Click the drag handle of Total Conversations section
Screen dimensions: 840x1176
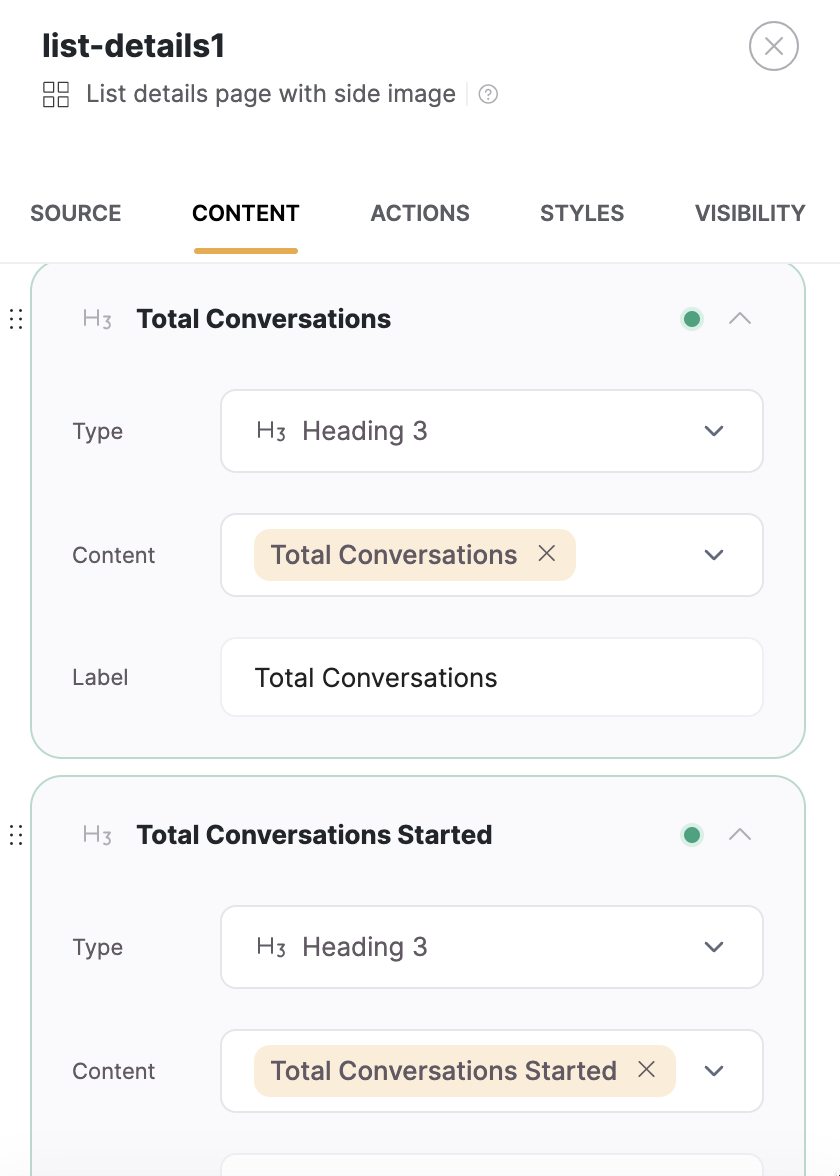click(x=15, y=318)
